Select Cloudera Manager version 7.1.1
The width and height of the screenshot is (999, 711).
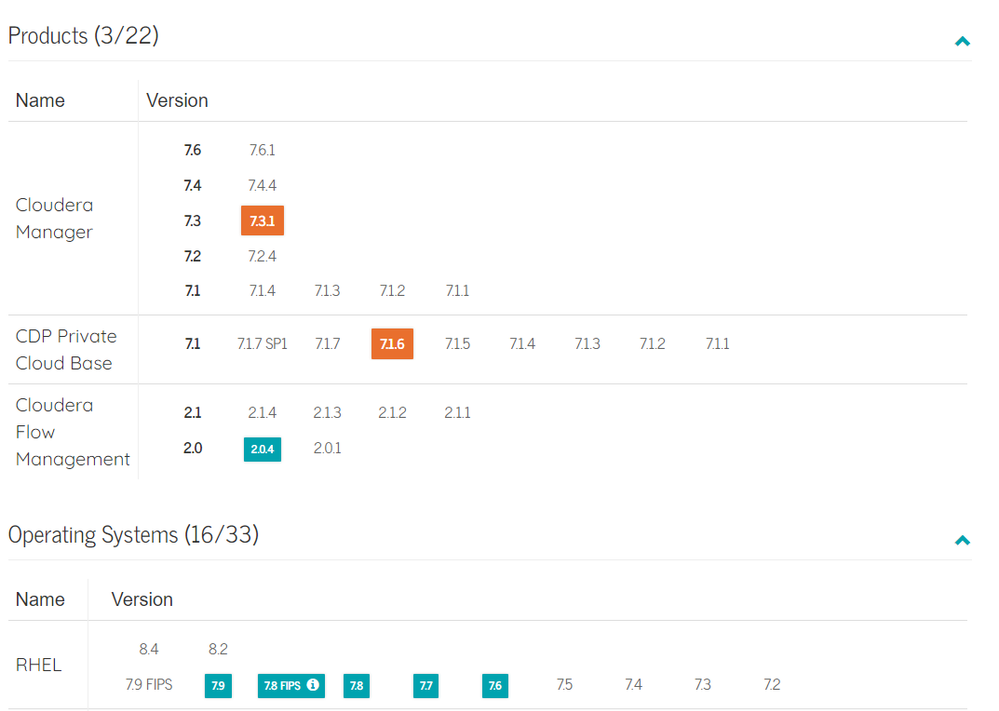(x=457, y=291)
